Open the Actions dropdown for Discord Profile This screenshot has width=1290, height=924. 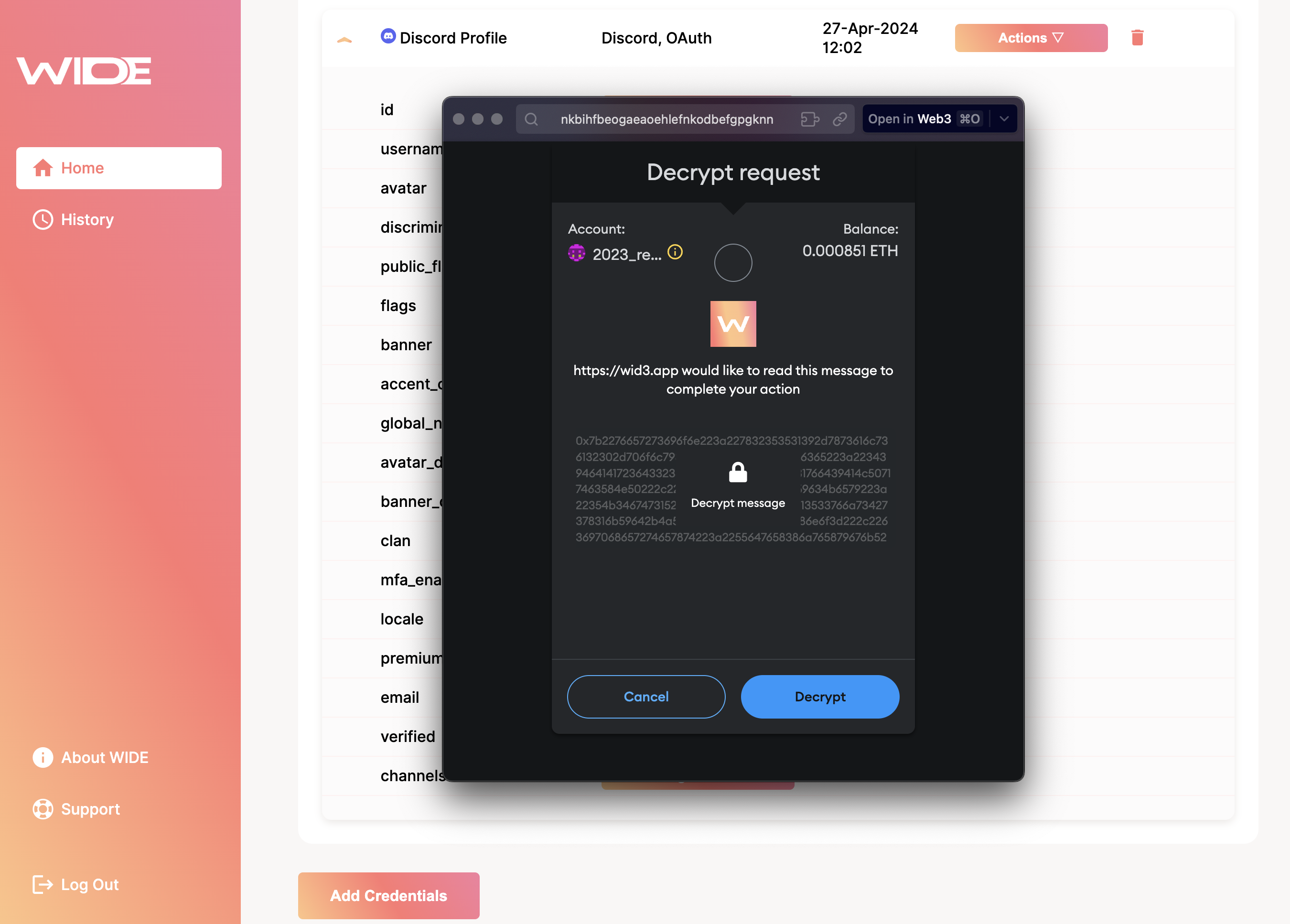click(1031, 38)
